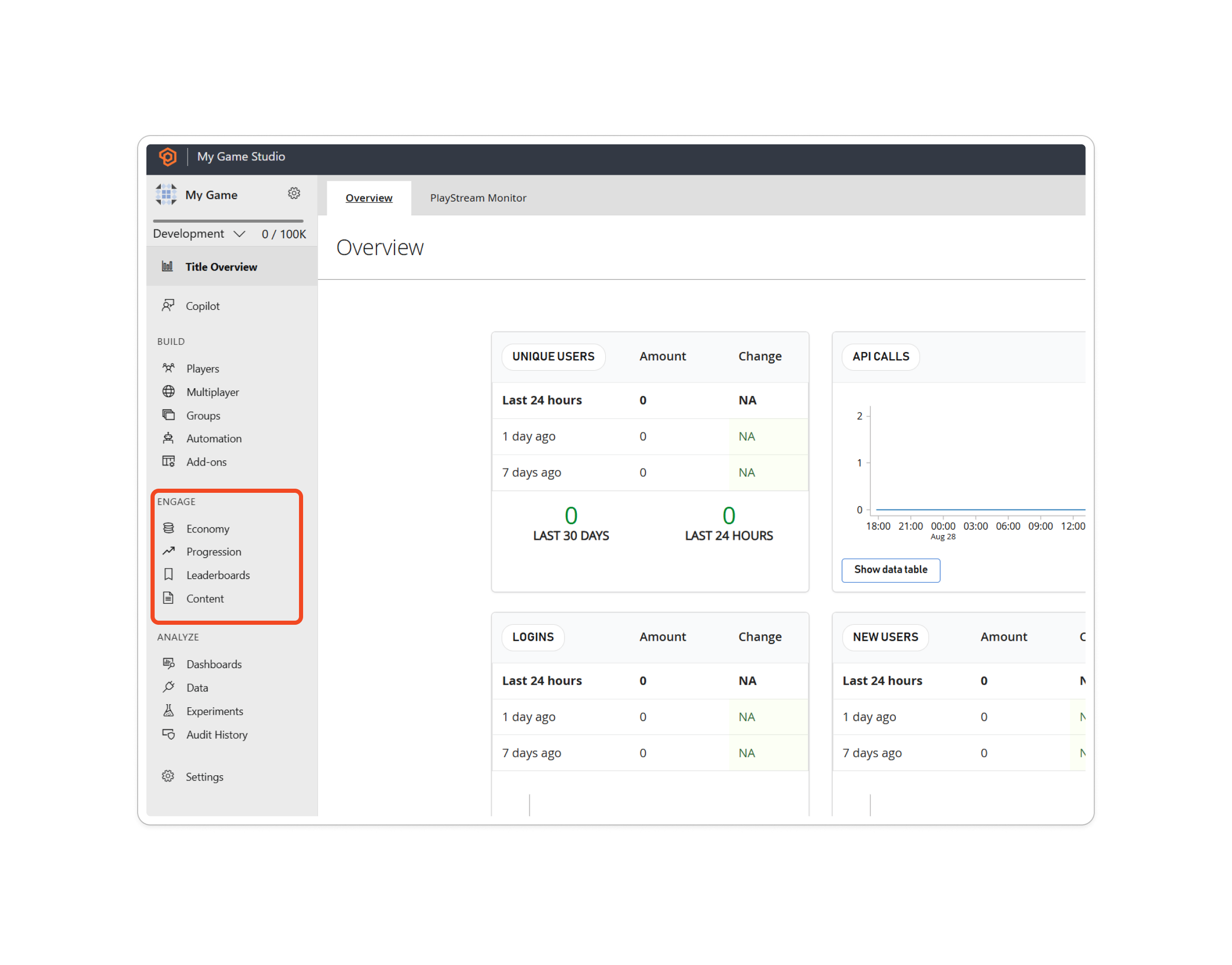Image resolution: width=1232 pixels, height=965 pixels.
Task: Click the Economy icon in Engage section
Action: pos(168,527)
